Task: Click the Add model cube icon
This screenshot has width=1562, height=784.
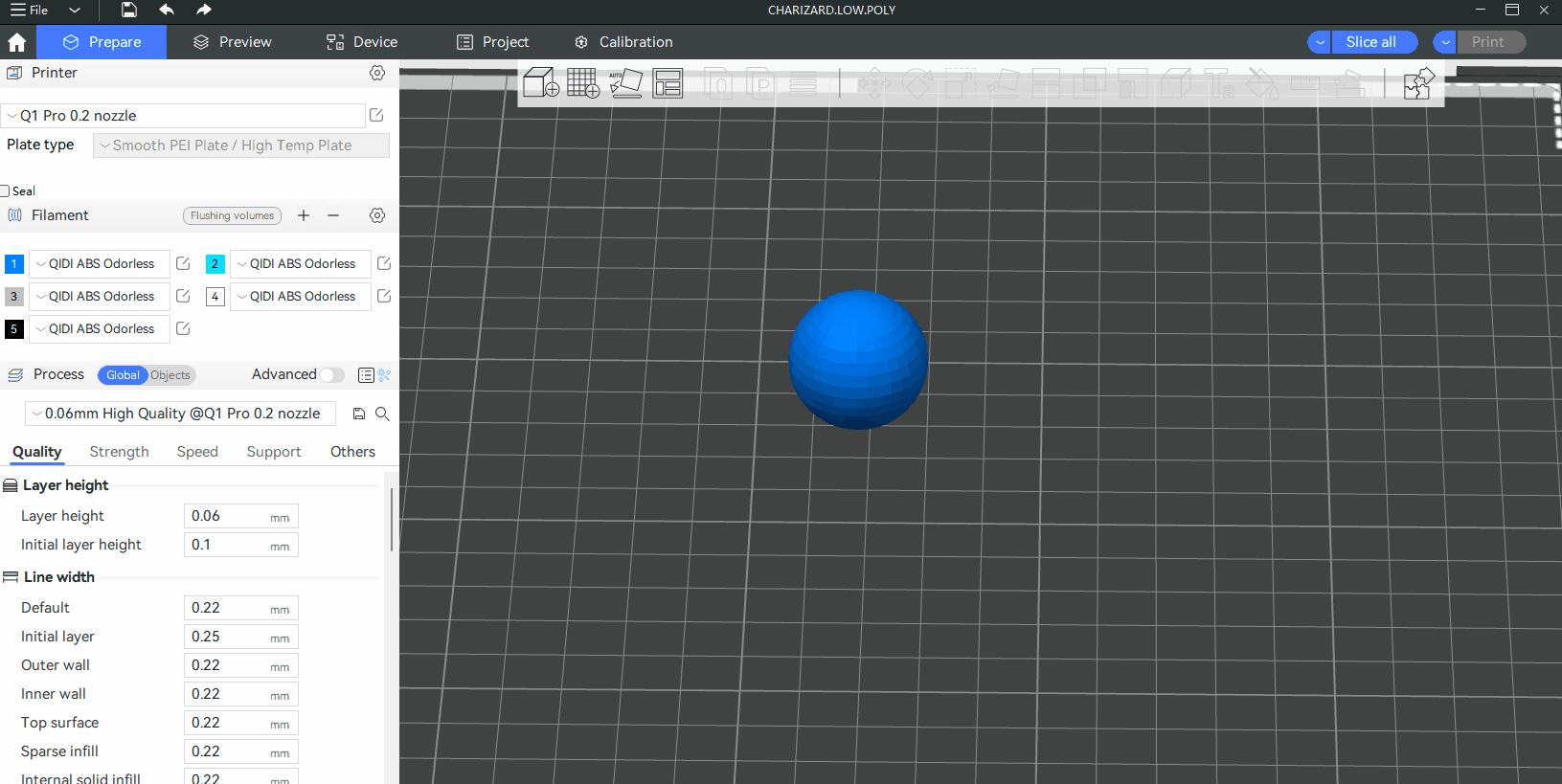Action: [541, 83]
